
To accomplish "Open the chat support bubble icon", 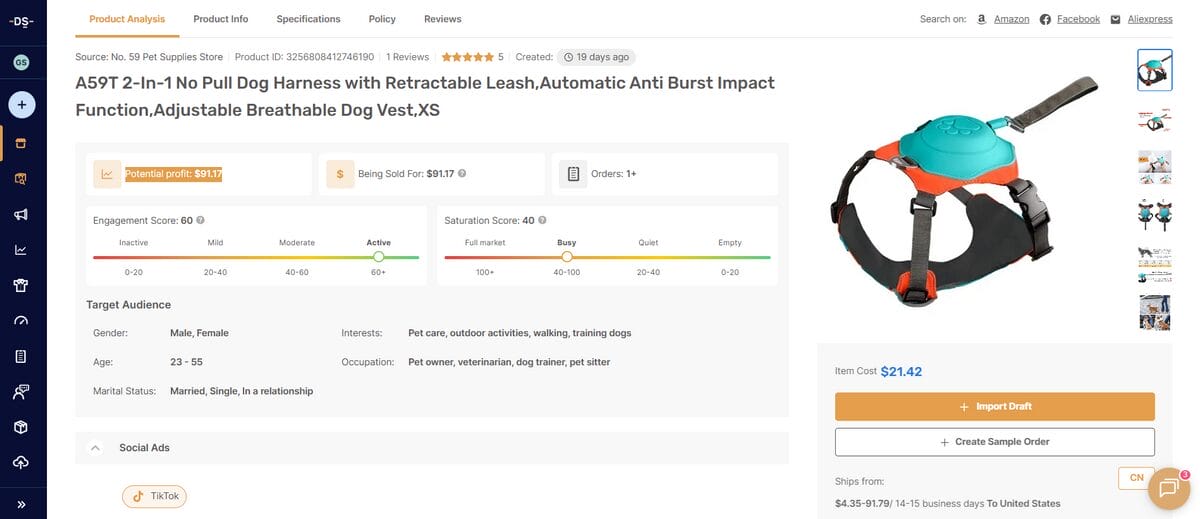I will click(x=1168, y=488).
